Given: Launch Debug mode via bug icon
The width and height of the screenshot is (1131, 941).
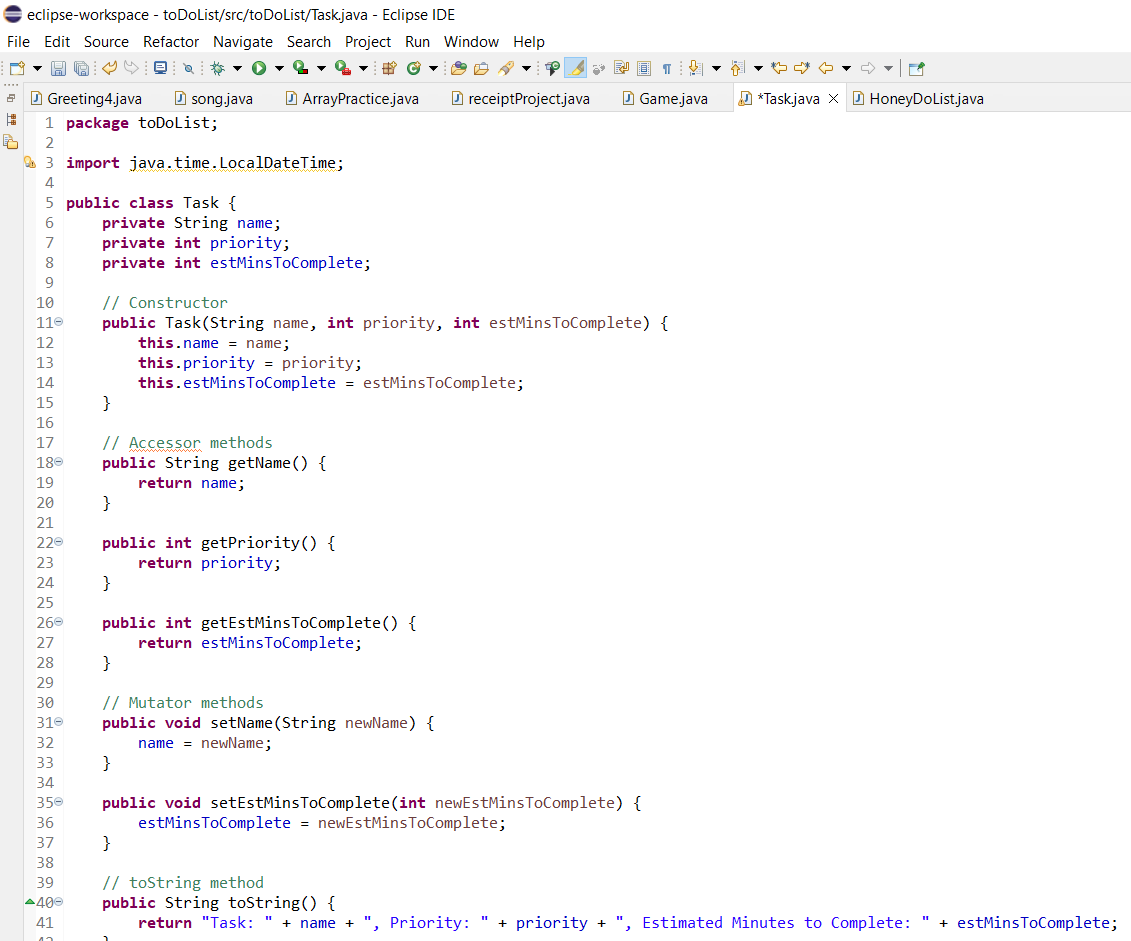Looking at the screenshot, I should tap(217, 67).
